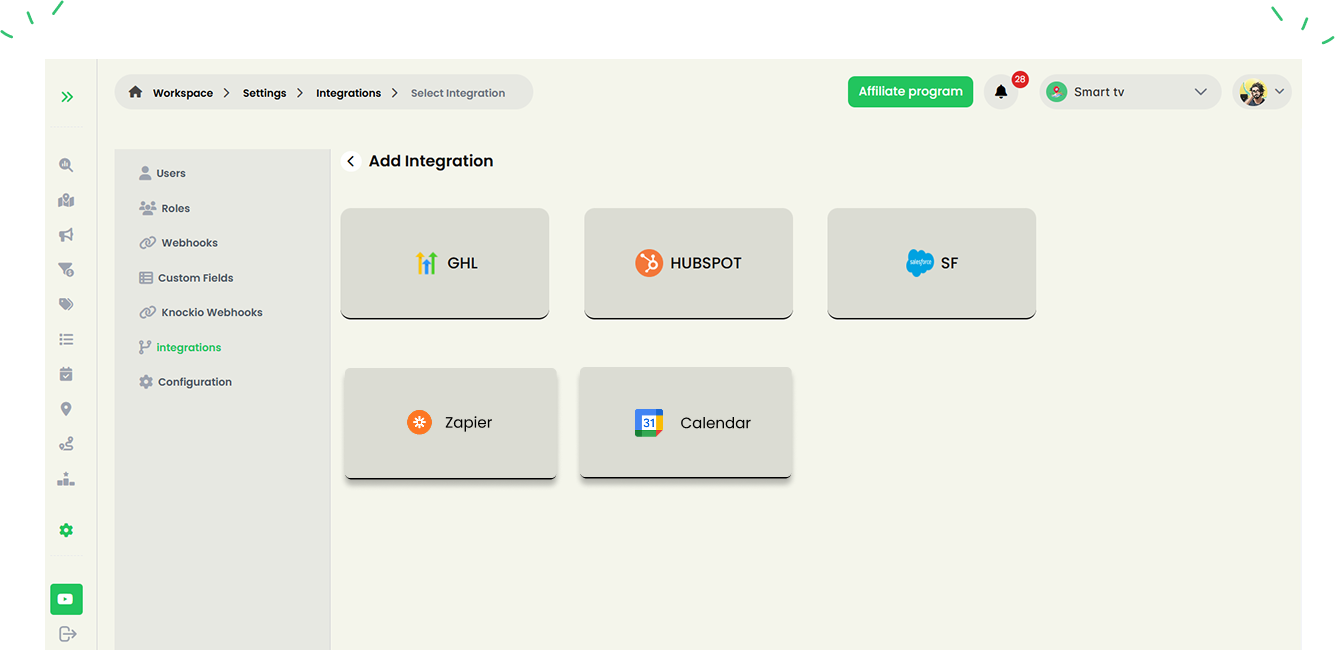Open the funnel icon in left rail
Viewport: 1335px width, 650px height.
[x=66, y=270]
